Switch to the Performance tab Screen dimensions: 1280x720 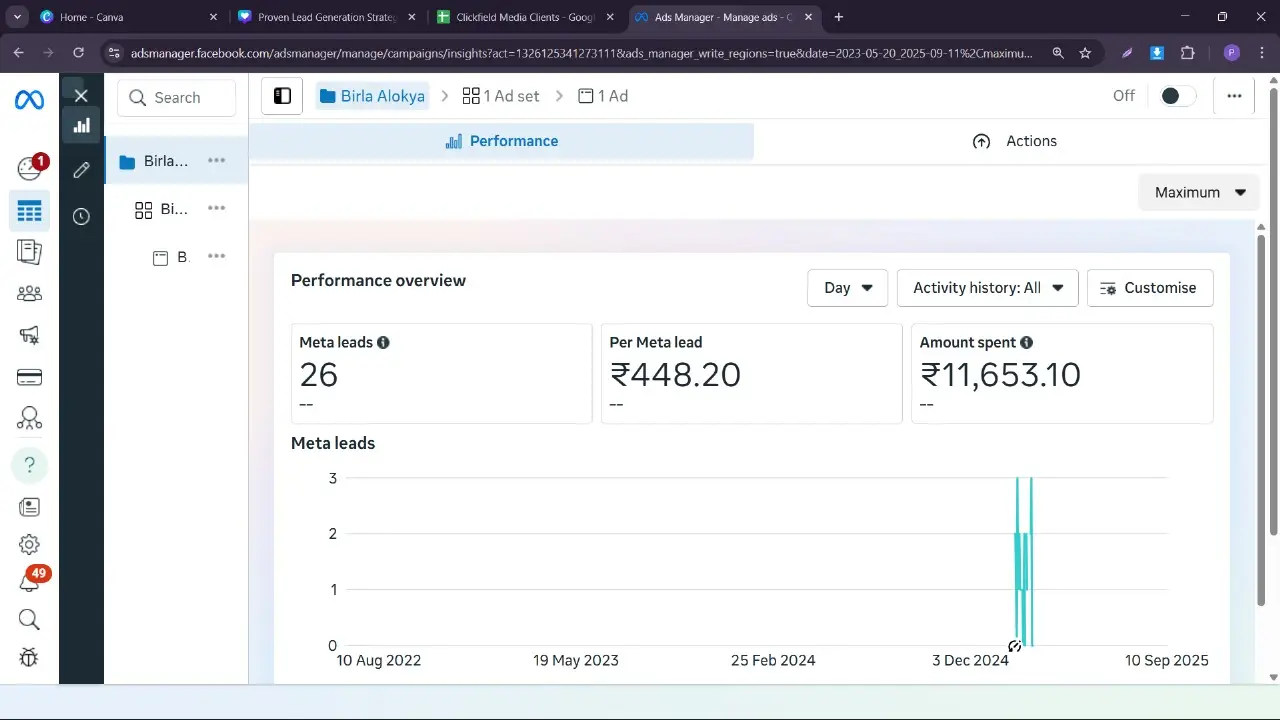point(501,141)
